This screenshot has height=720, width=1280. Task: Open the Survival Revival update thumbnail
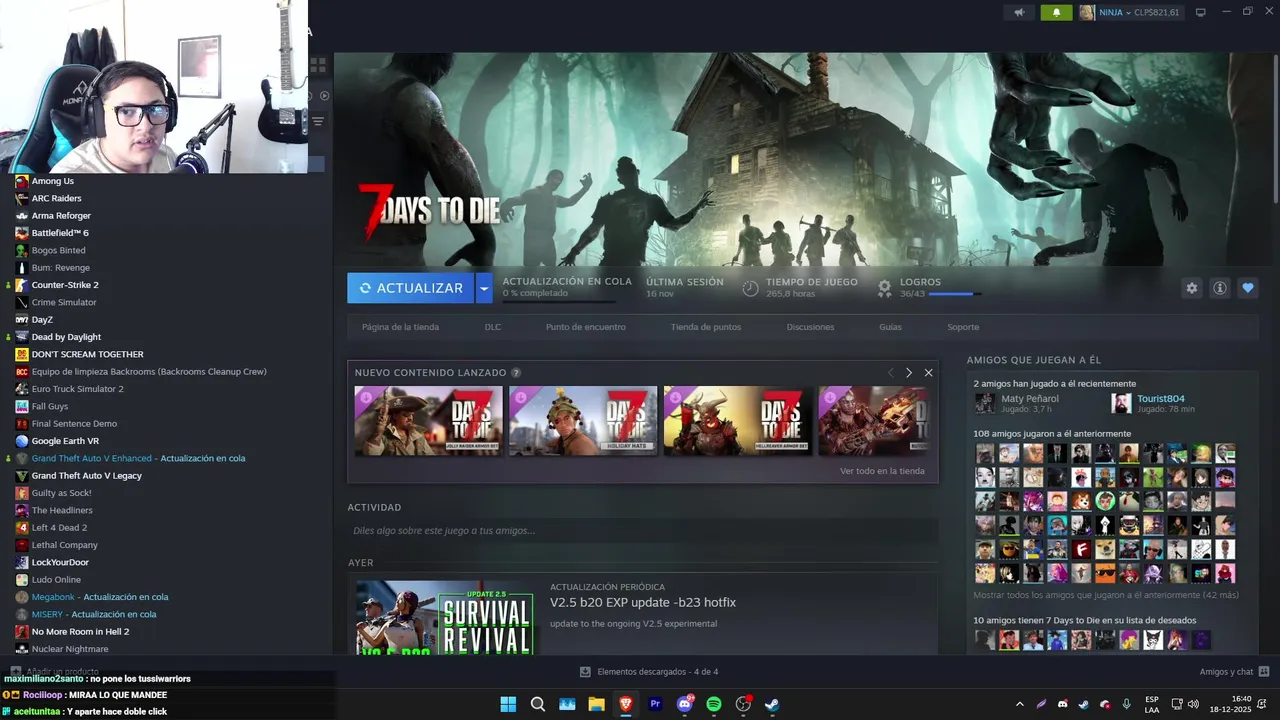[x=444, y=618]
